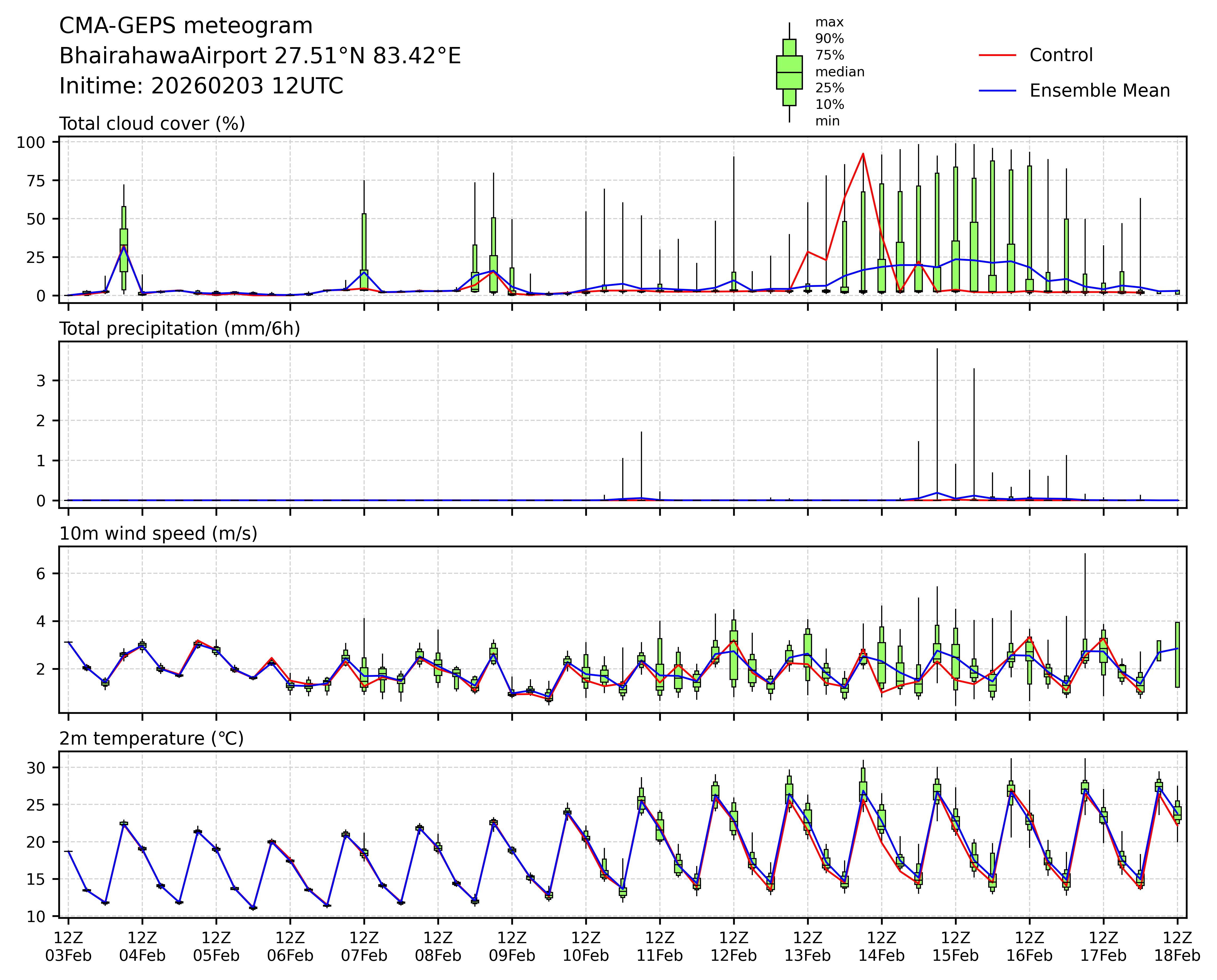1217x980 pixels.
Task: Click the tallest wind speed whisker near 17Feb
Action: coord(1085,587)
